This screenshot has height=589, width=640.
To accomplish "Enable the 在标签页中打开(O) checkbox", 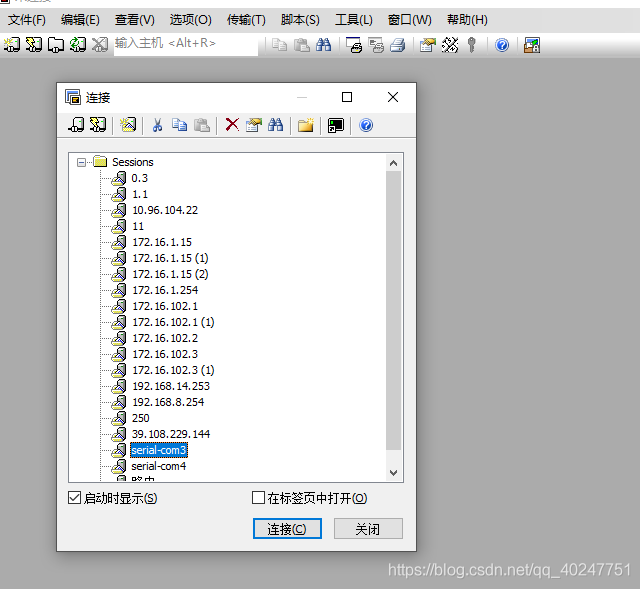I will coord(258,498).
